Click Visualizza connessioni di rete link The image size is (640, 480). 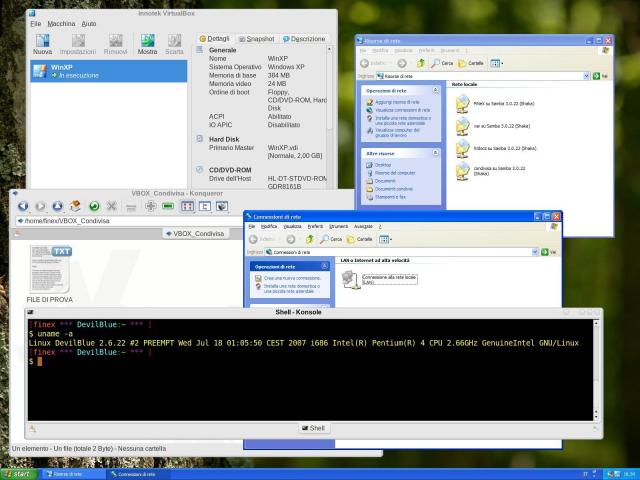click(402, 110)
